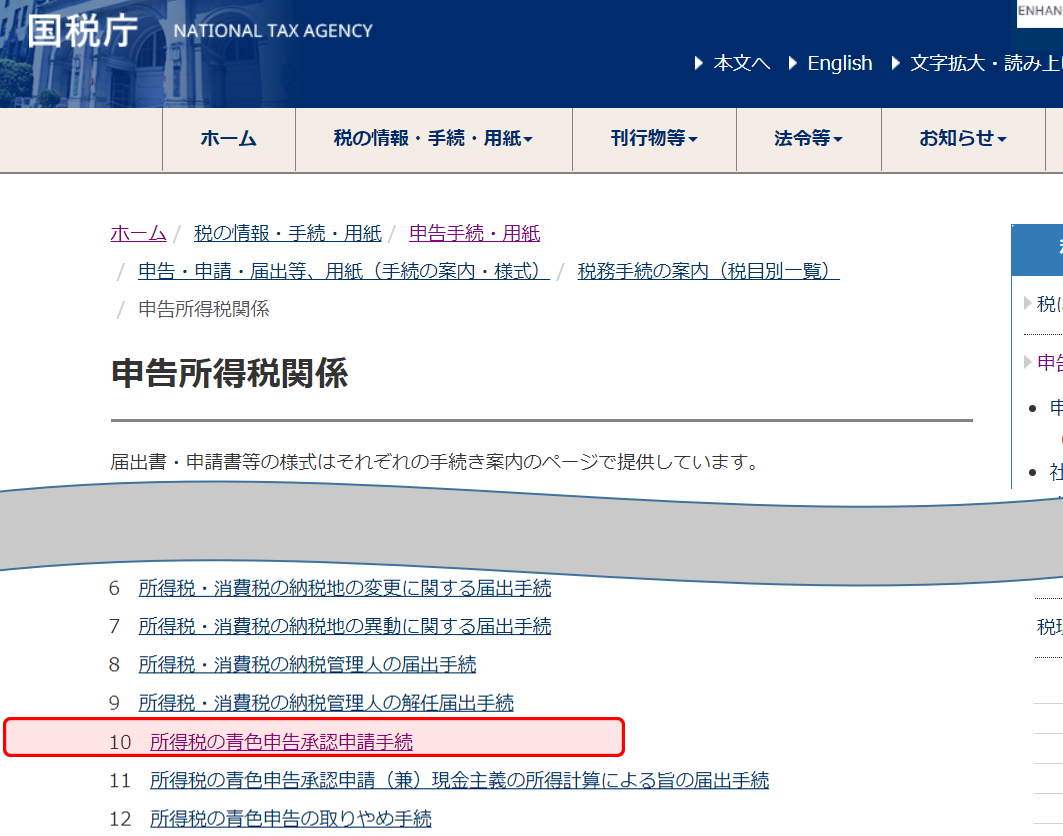
Task: Open item 12 青色申告の取りやめ手続
Action: (x=290, y=819)
